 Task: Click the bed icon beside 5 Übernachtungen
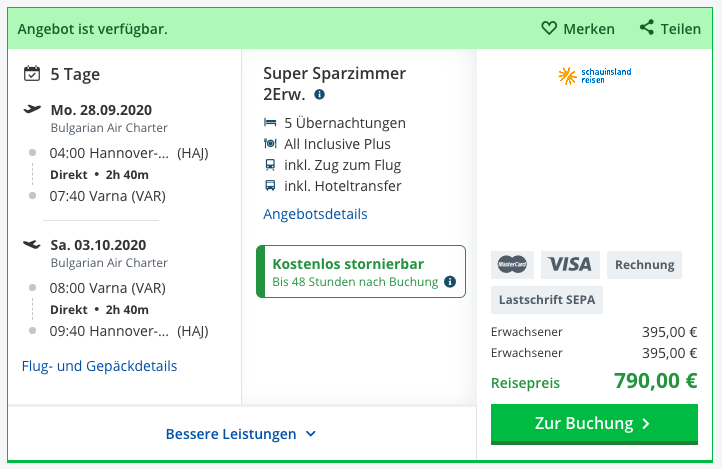pos(270,122)
